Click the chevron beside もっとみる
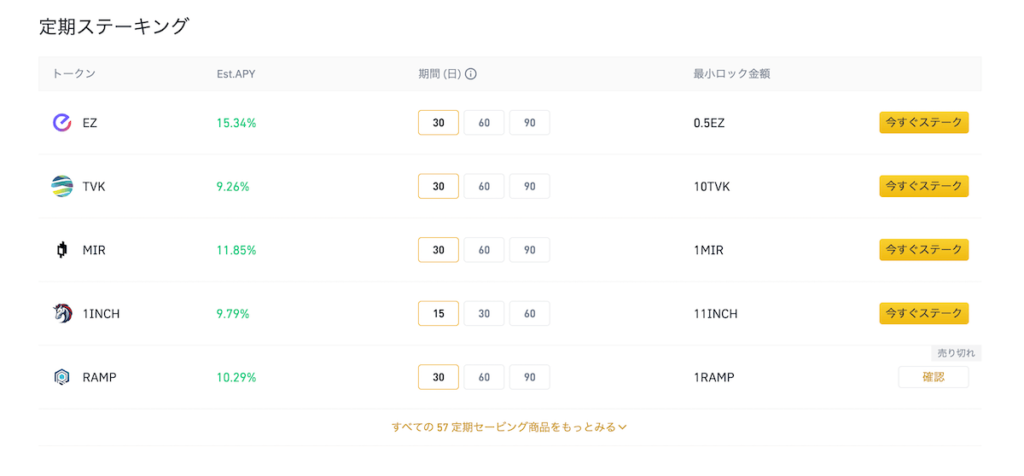Viewport: 1024px width, 476px height. click(x=622, y=427)
